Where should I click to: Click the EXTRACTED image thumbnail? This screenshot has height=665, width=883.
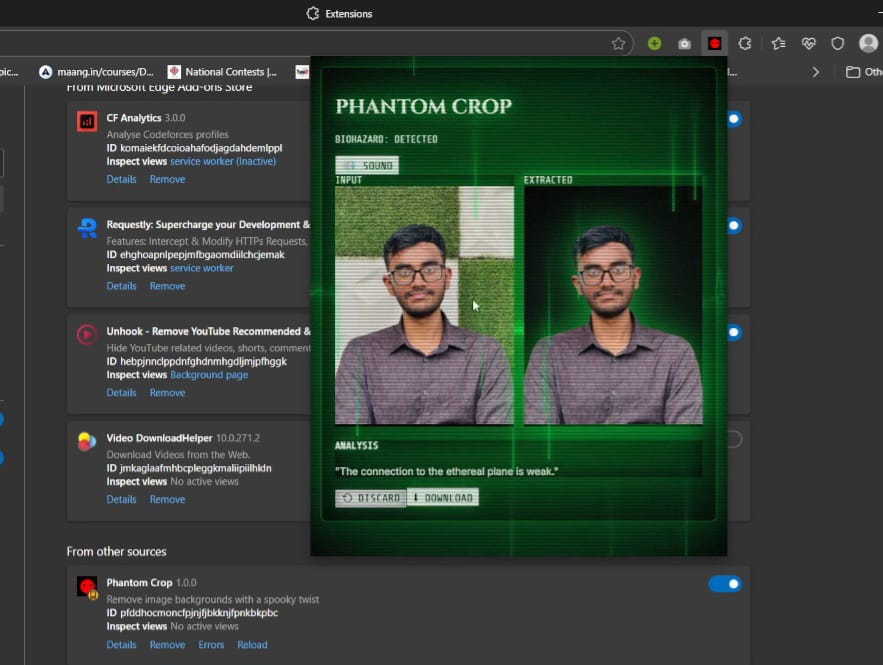click(613, 305)
